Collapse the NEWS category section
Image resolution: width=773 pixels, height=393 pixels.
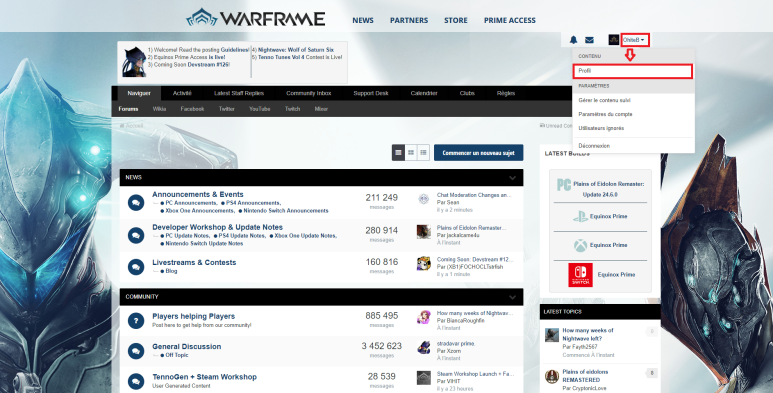512,178
